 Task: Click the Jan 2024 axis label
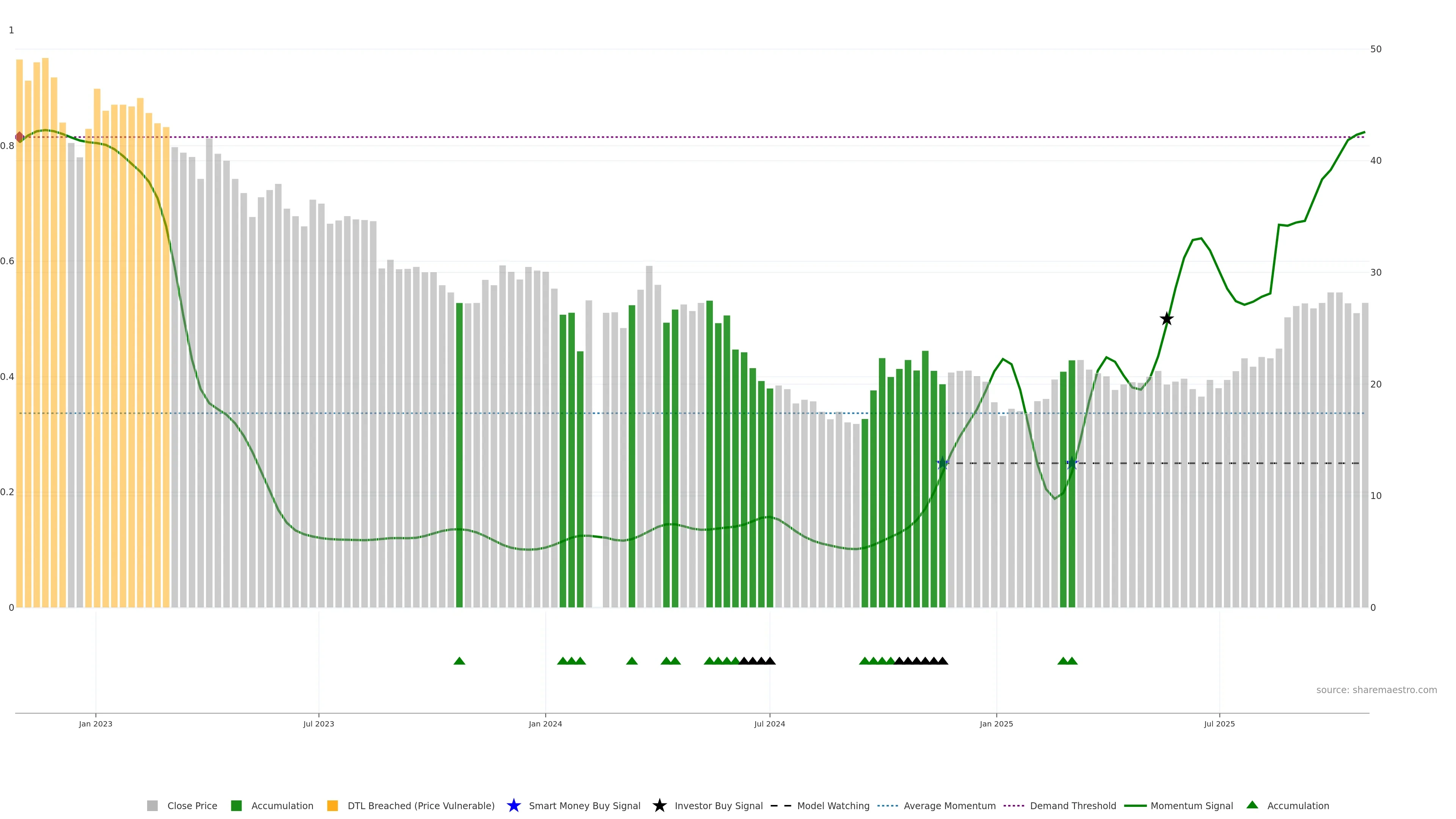pyautogui.click(x=545, y=723)
